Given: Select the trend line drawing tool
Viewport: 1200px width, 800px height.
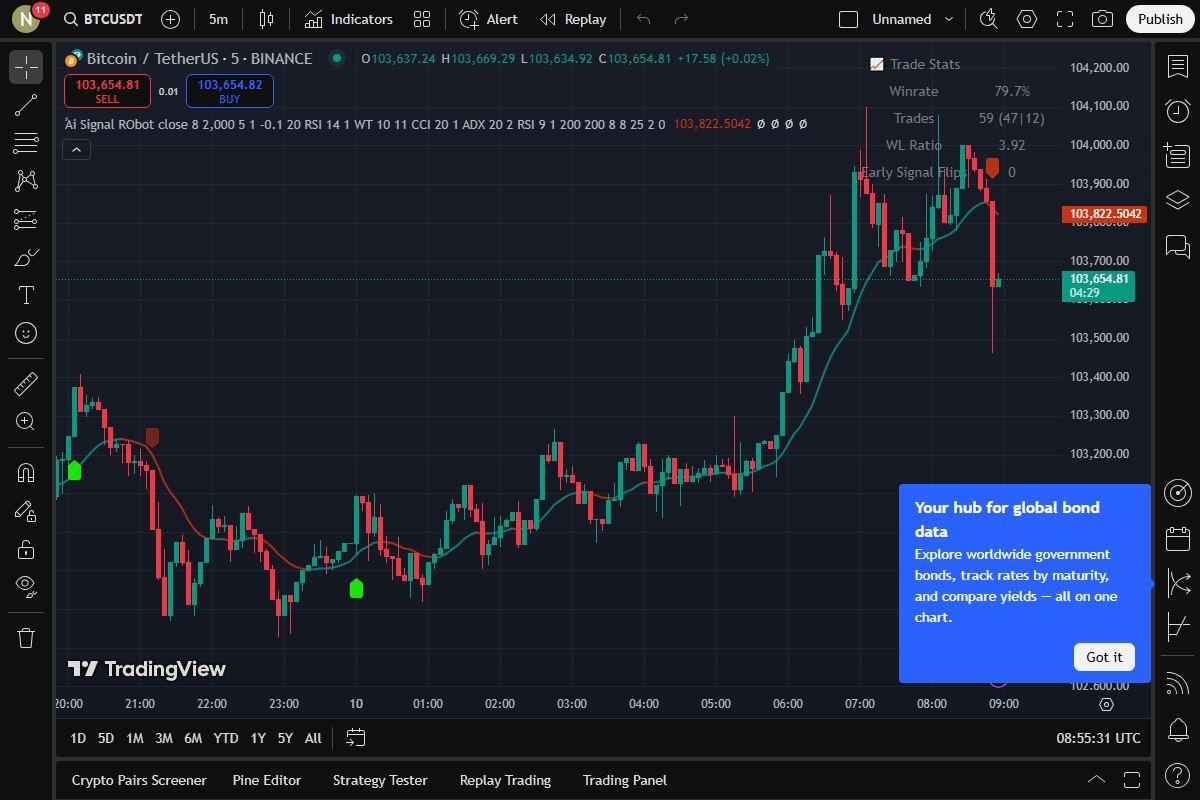Looking at the screenshot, I should 26,106.
